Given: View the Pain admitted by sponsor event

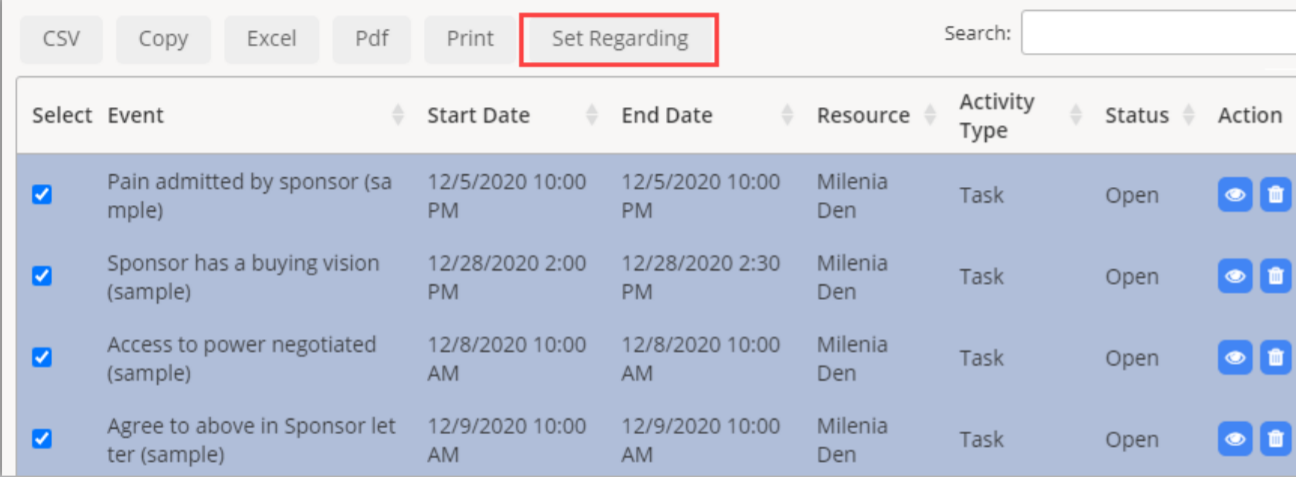Looking at the screenshot, I should point(1234,195).
